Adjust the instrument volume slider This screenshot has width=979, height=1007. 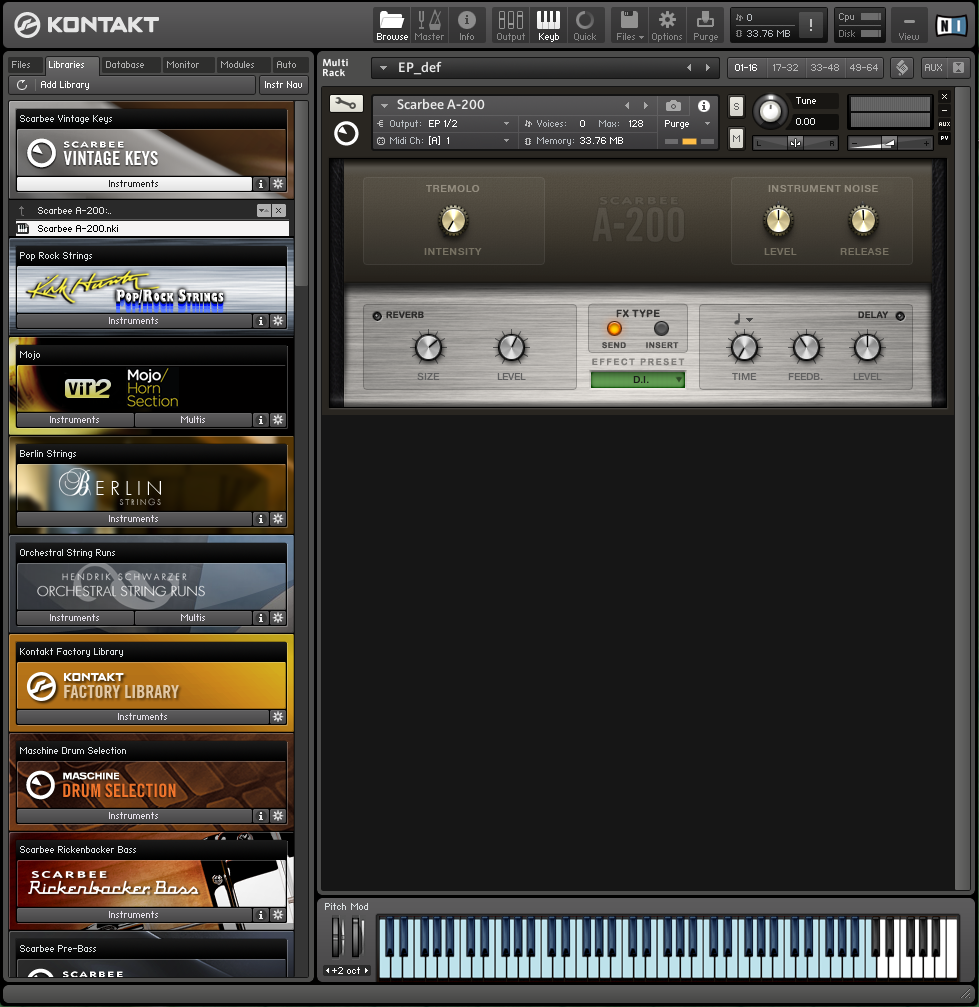(x=890, y=143)
